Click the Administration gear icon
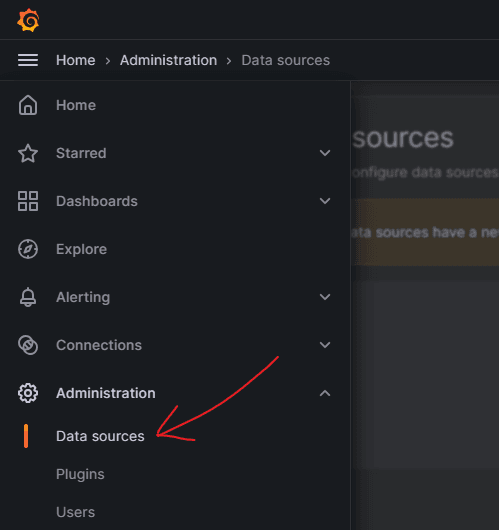Image resolution: width=499 pixels, height=530 pixels. click(x=28, y=393)
